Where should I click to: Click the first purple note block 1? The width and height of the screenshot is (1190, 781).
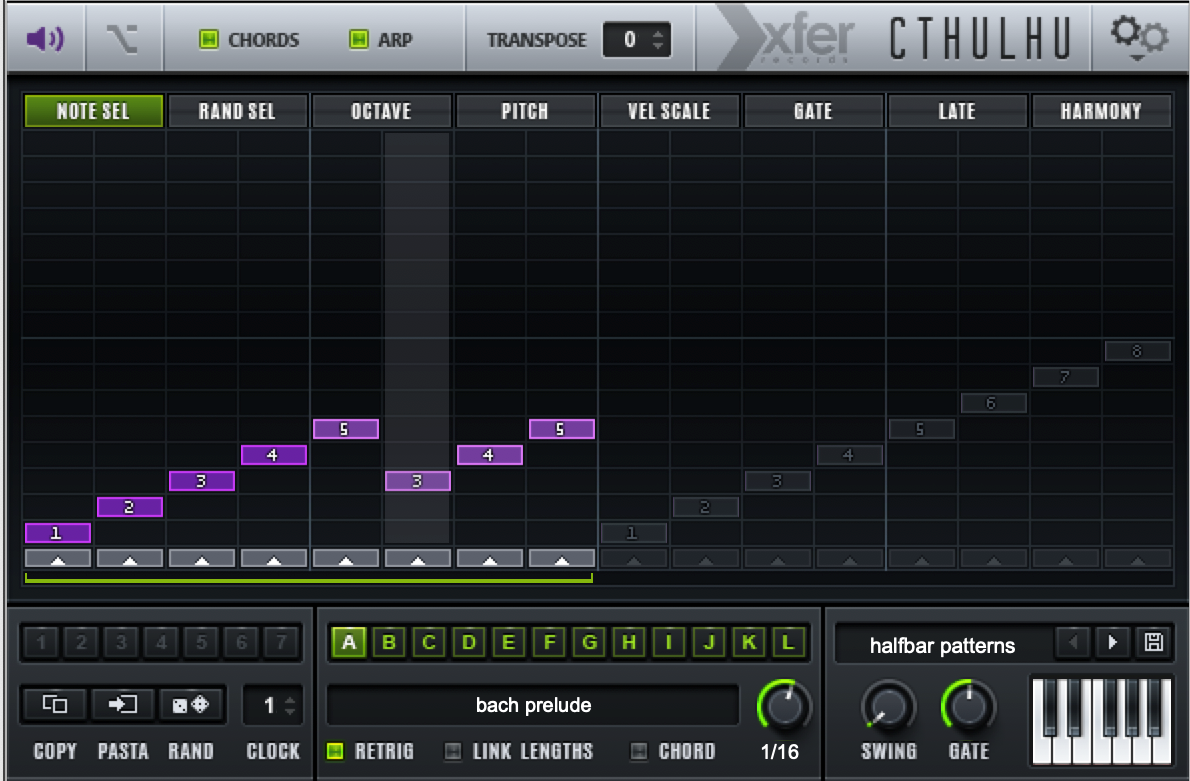[58, 533]
